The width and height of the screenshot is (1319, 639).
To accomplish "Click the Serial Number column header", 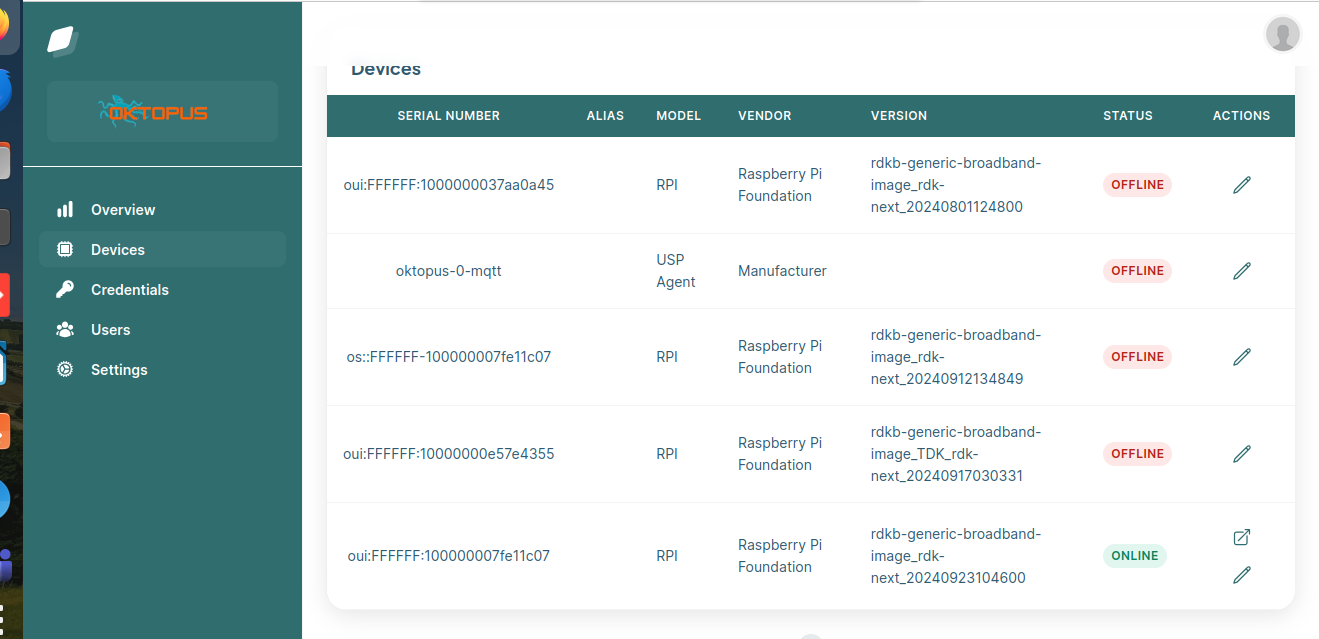I will 448,116.
